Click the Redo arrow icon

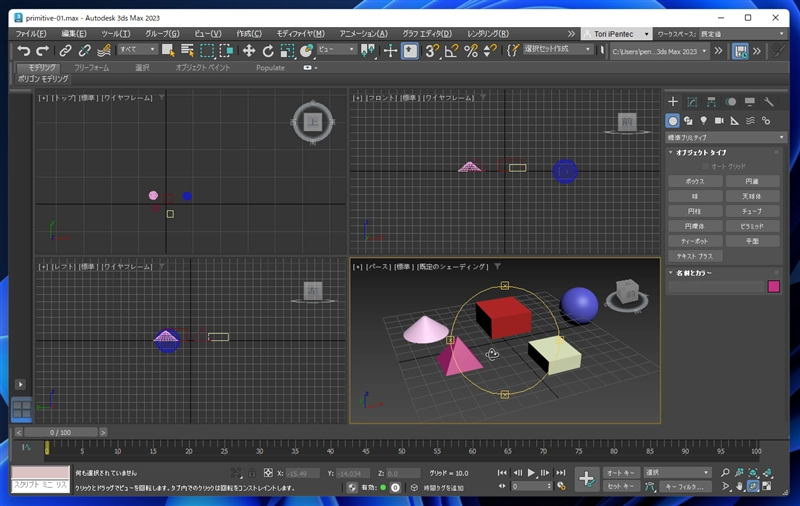(x=42, y=50)
